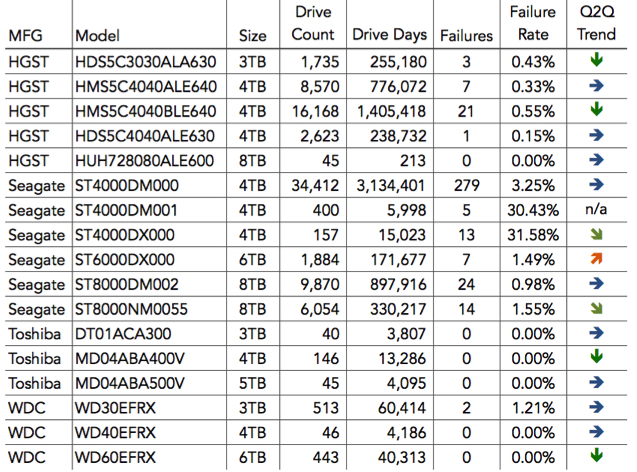Click the orange up arrow for ST6000DX000

point(596,258)
